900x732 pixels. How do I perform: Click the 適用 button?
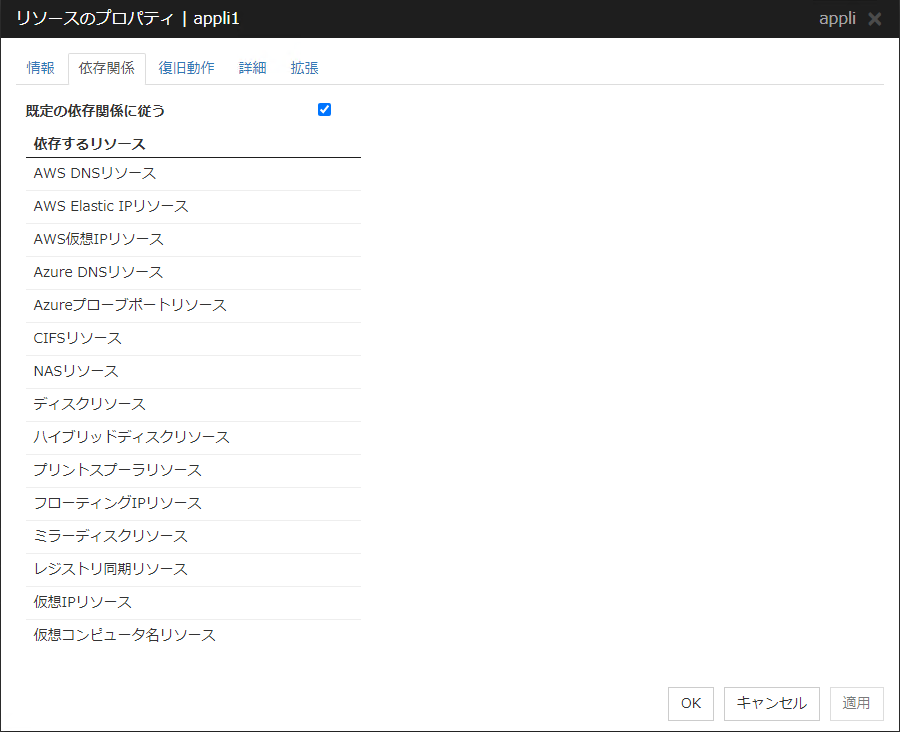856,703
